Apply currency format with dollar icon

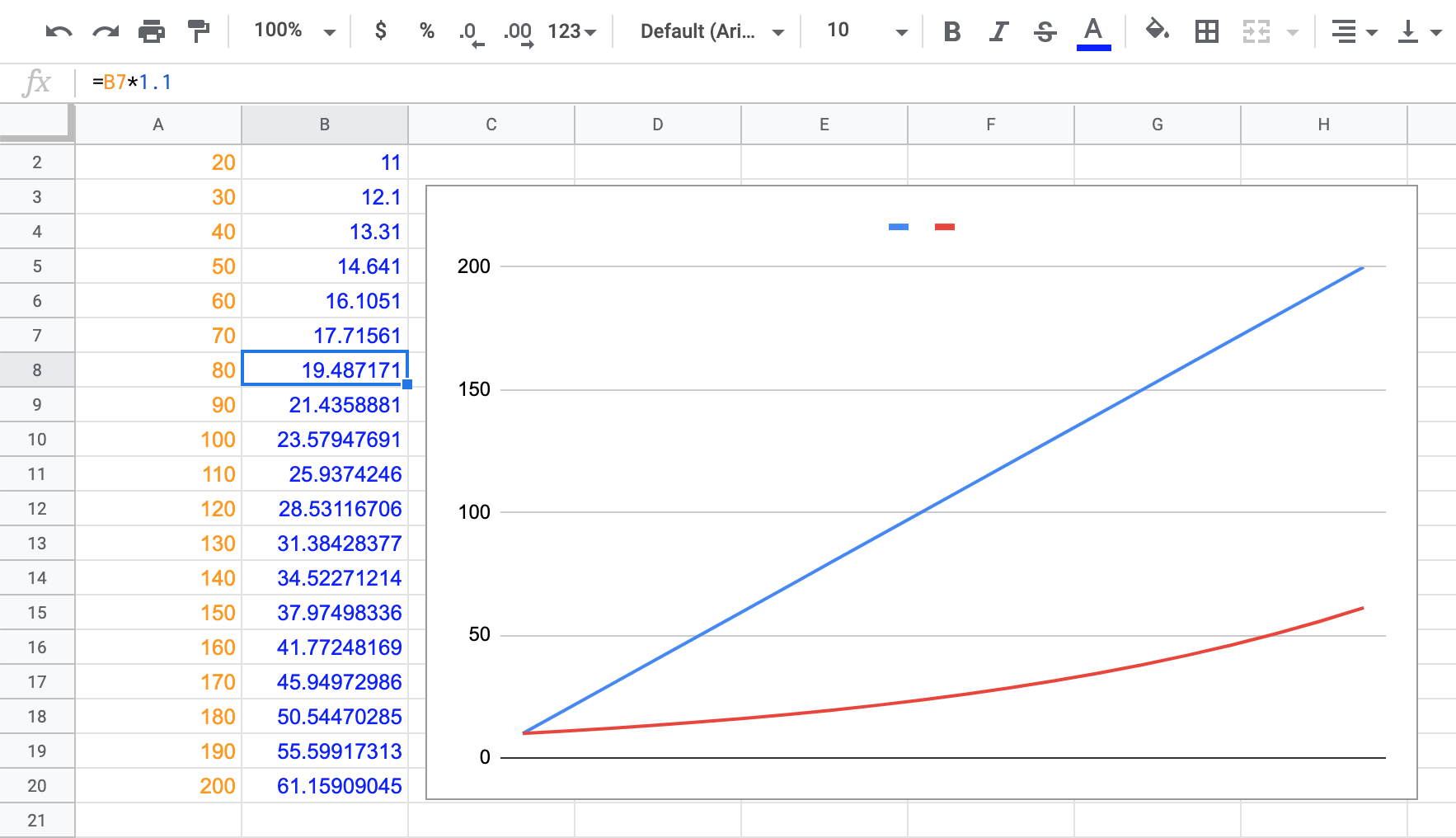380,31
